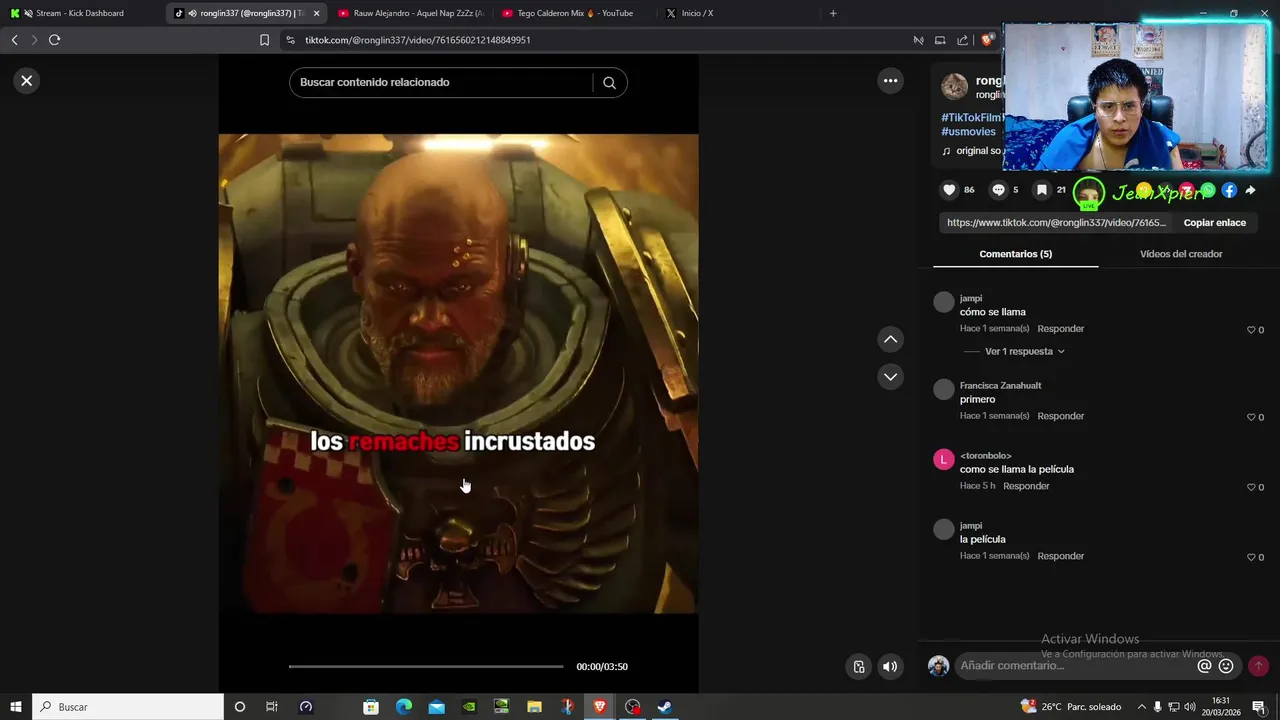Like the video with heart icon
The image size is (1280, 720).
[950, 190]
